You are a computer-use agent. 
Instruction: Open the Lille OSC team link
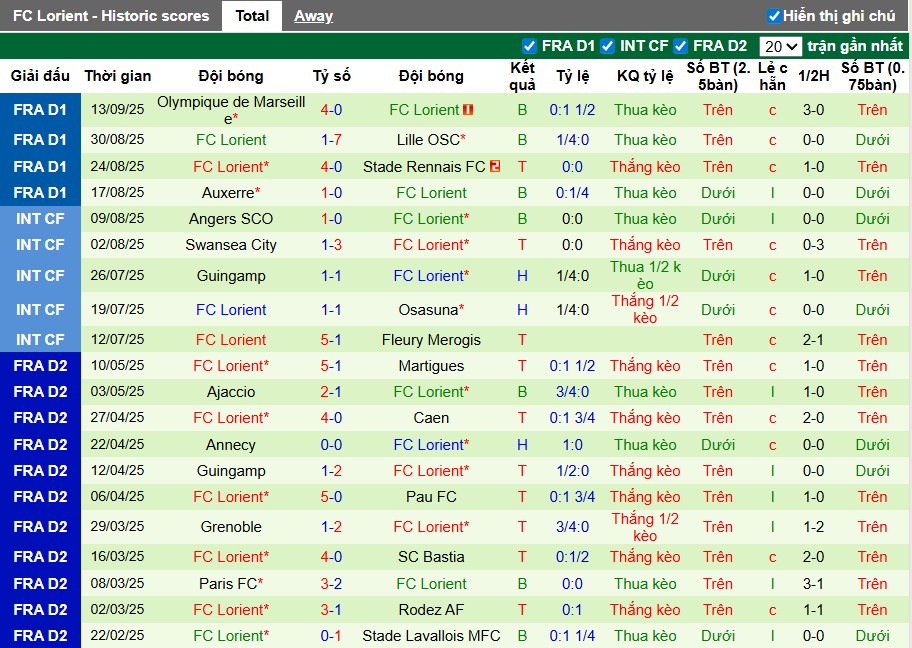coord(430,140)
